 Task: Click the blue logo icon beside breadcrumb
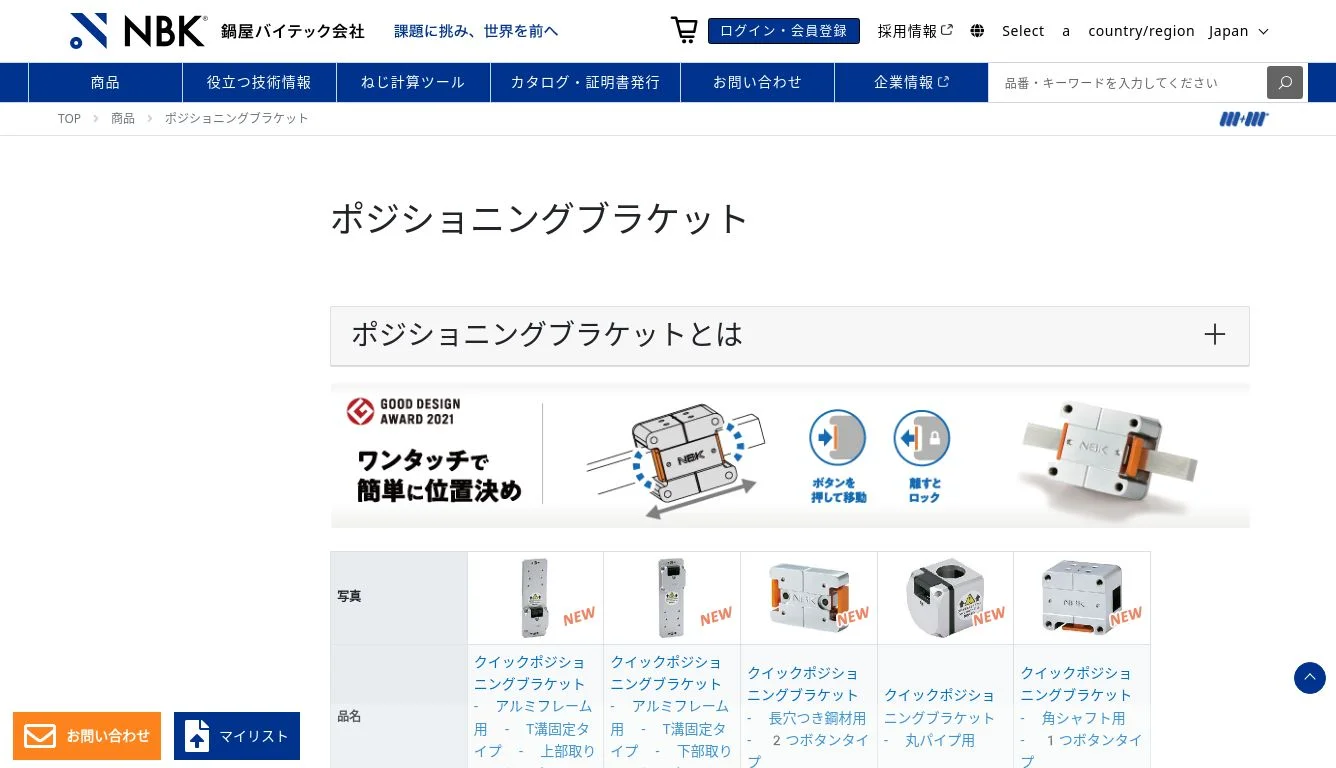coord(1244,119)
